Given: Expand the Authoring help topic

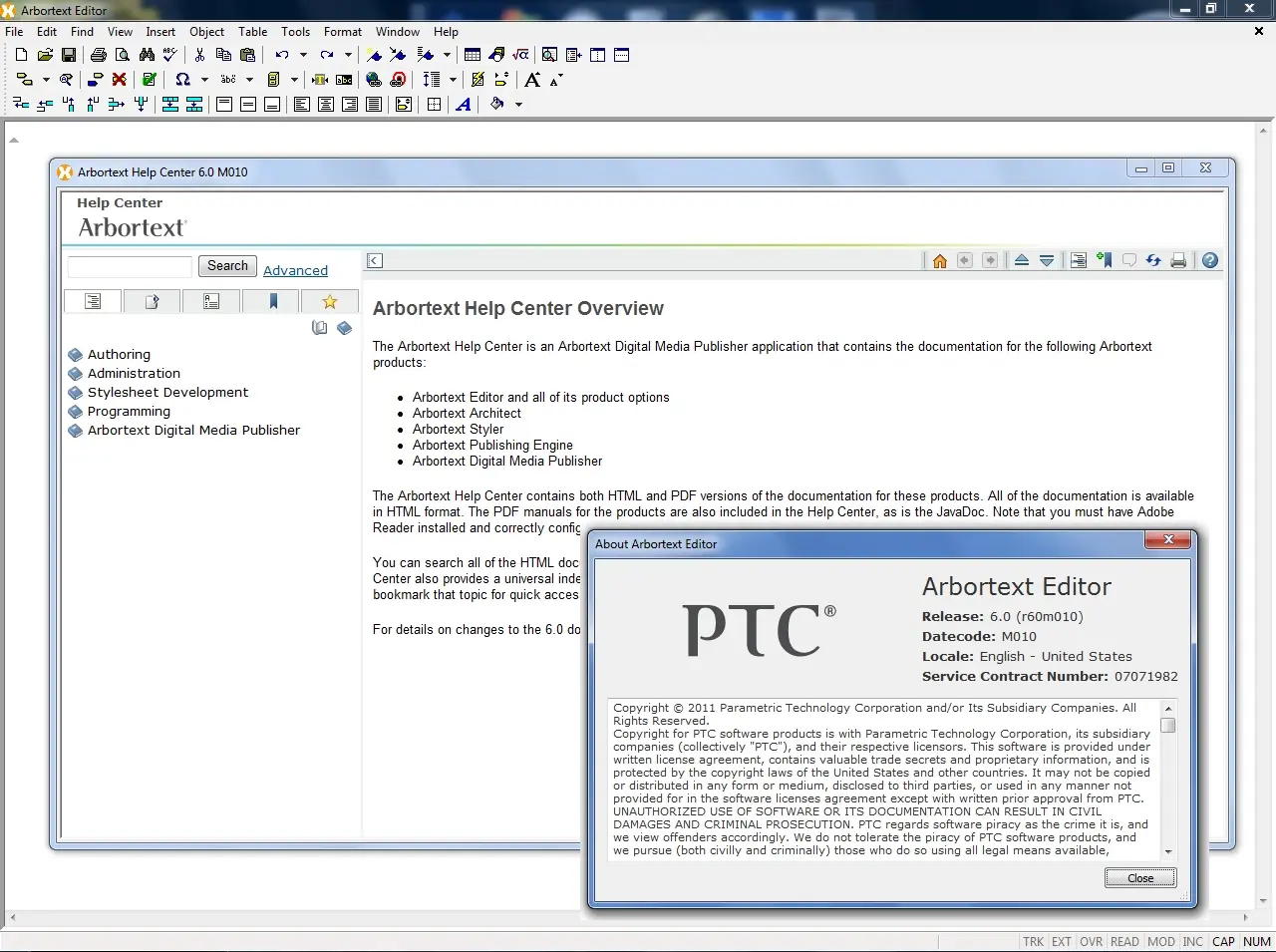Looking at the screenshot, I should click(x=119, y=354).
